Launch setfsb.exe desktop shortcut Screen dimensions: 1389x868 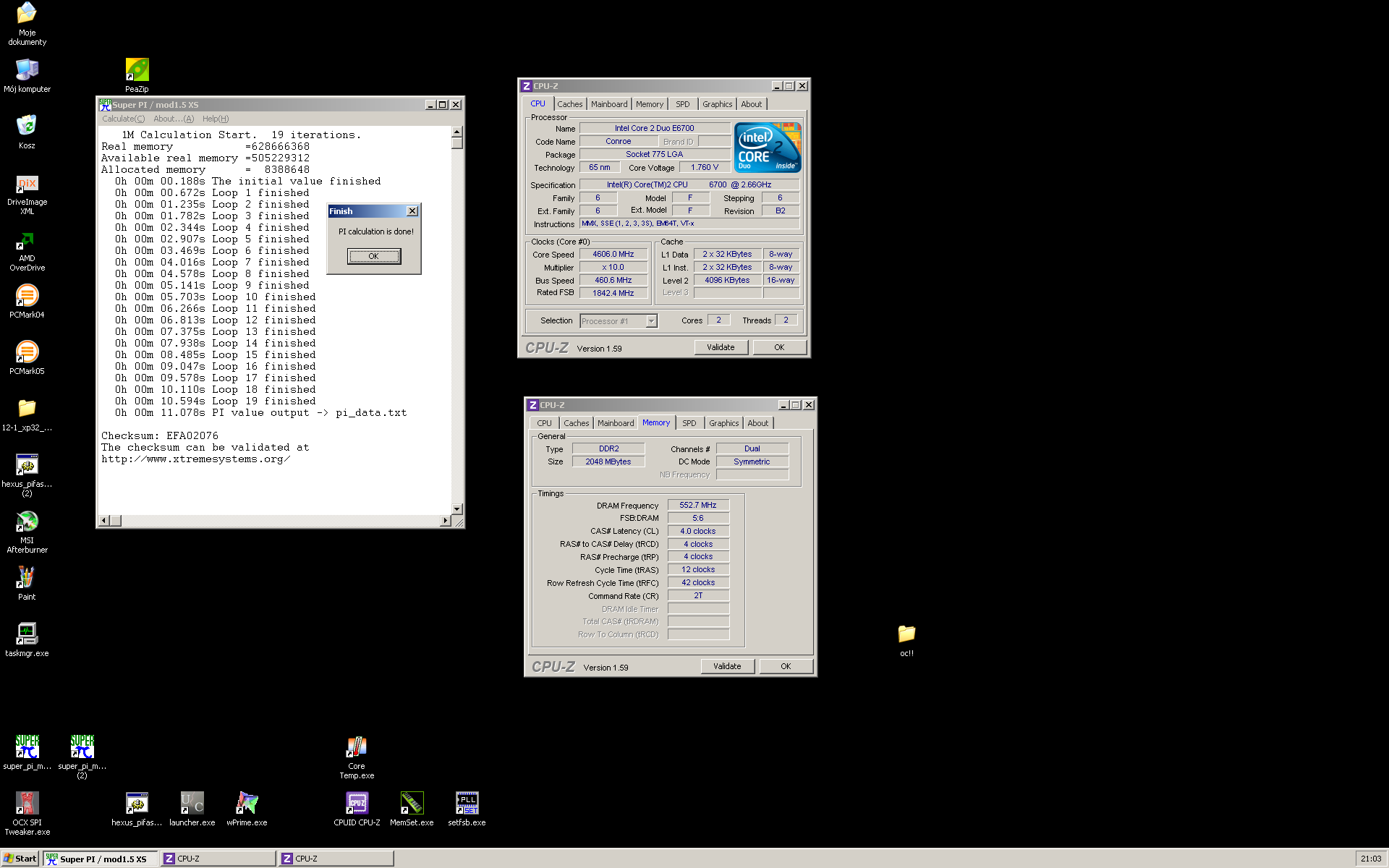[x=467, y=809]
